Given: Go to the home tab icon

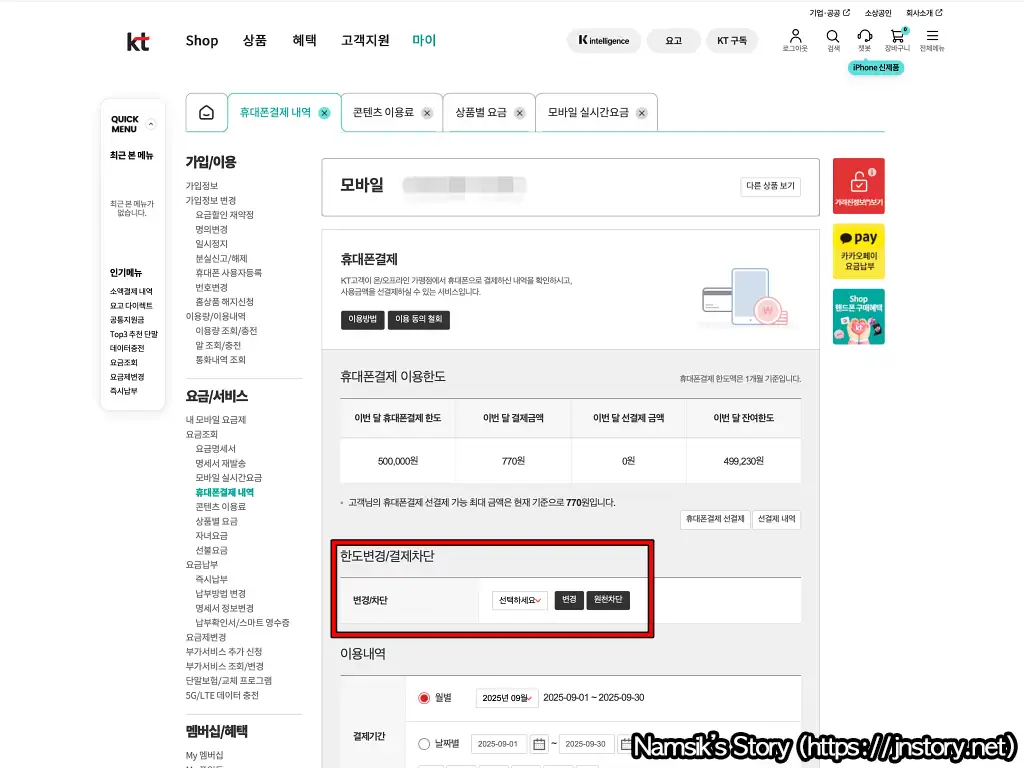Looking at the screenshot, I should [x=206, y=113].
